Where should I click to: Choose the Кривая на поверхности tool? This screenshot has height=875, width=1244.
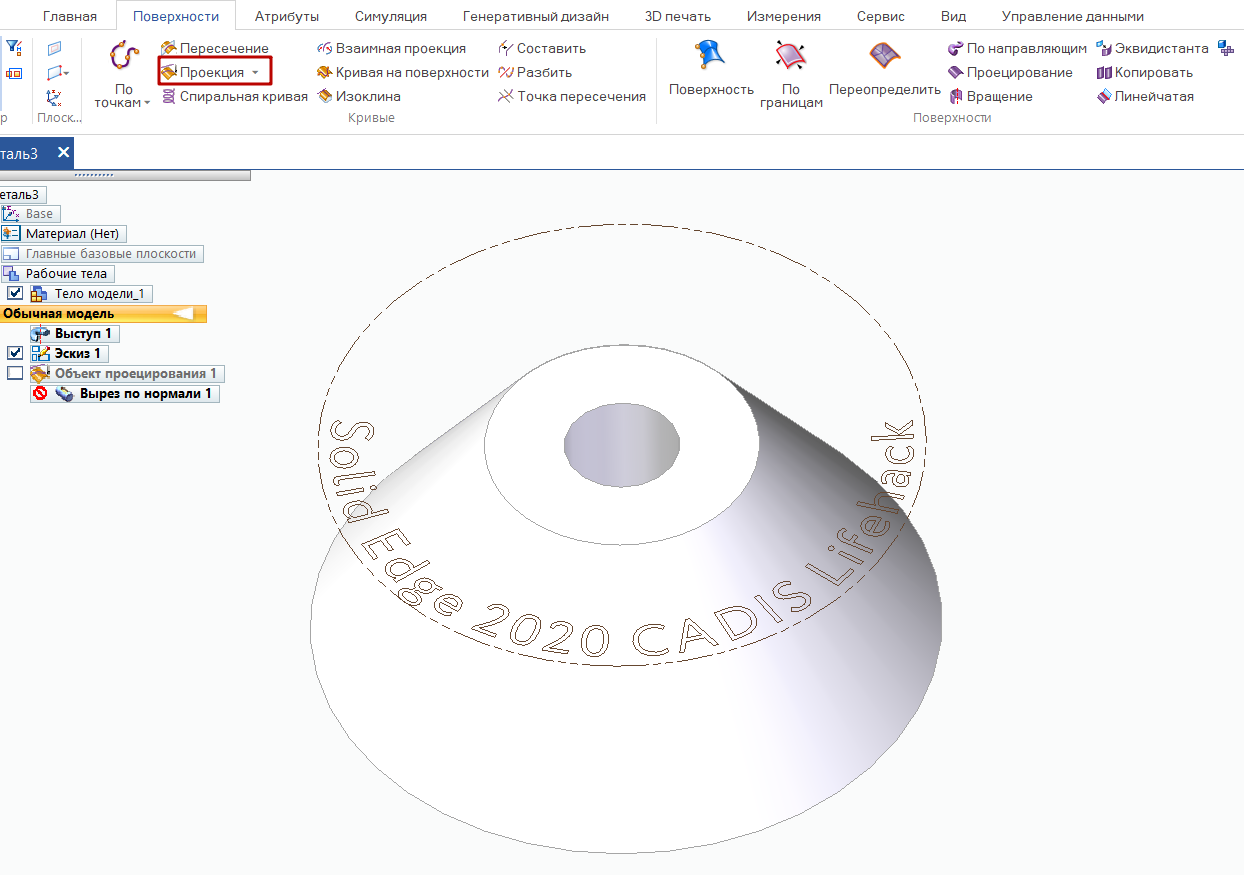(x=403, y=72)
